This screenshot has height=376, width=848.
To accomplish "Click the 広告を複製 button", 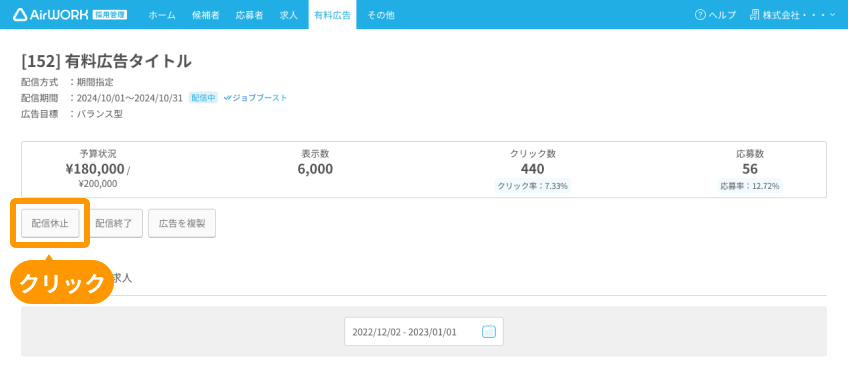I will (x=182, y=223).
